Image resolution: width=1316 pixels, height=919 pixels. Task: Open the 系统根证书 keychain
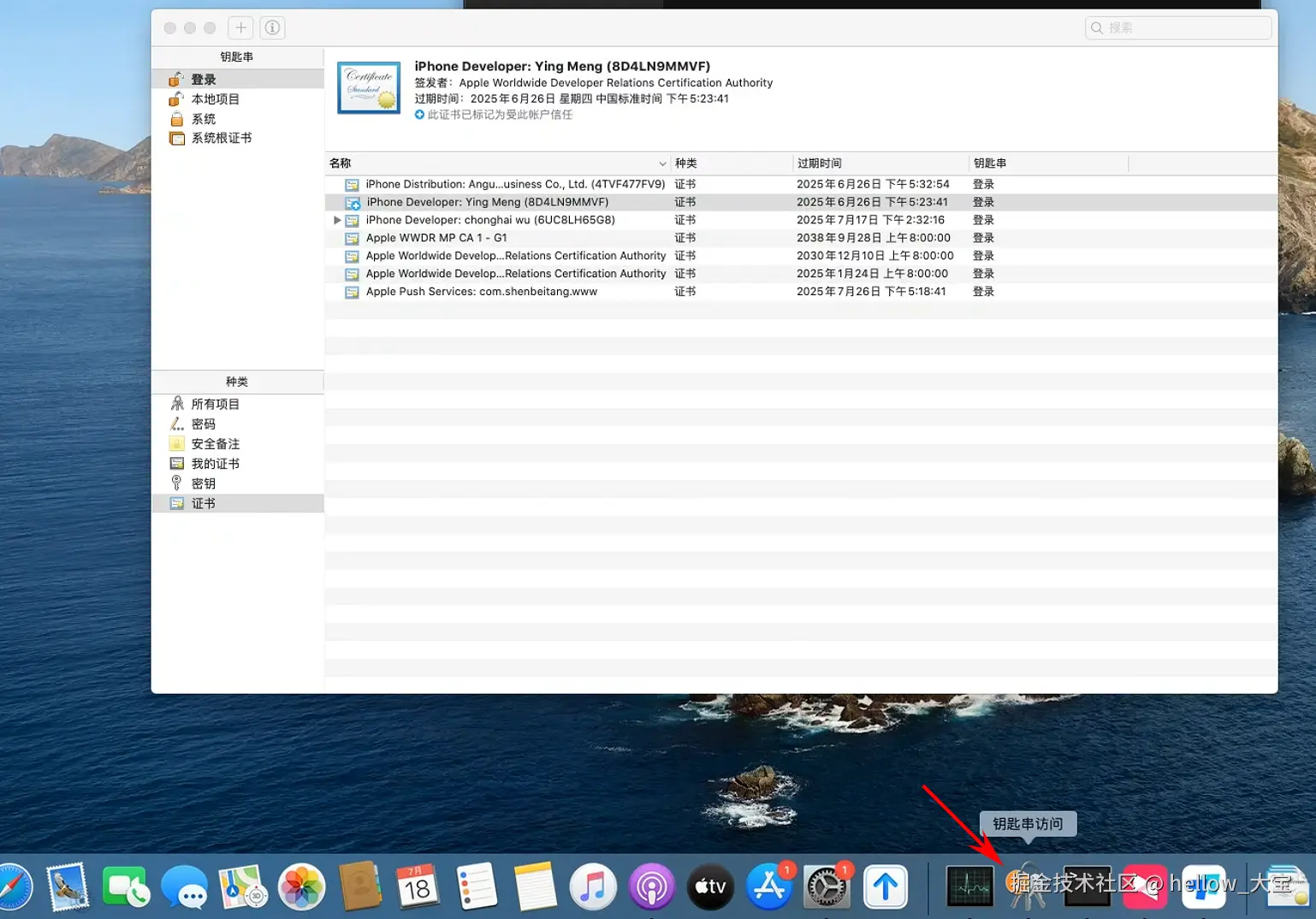coord(221,138)
